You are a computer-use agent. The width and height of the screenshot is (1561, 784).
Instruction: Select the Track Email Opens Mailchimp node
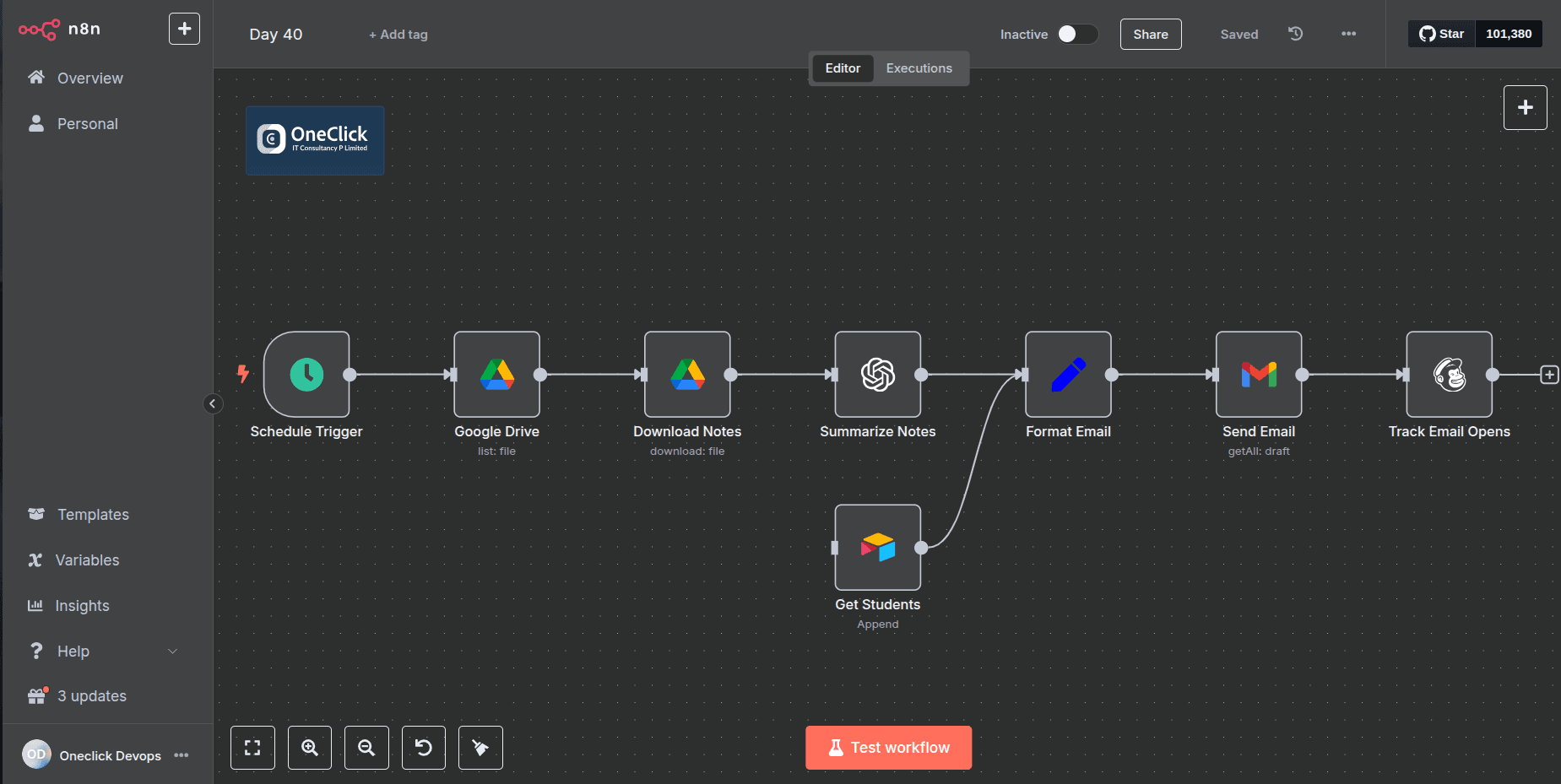pyautogui.click(x=1450, y=374)
